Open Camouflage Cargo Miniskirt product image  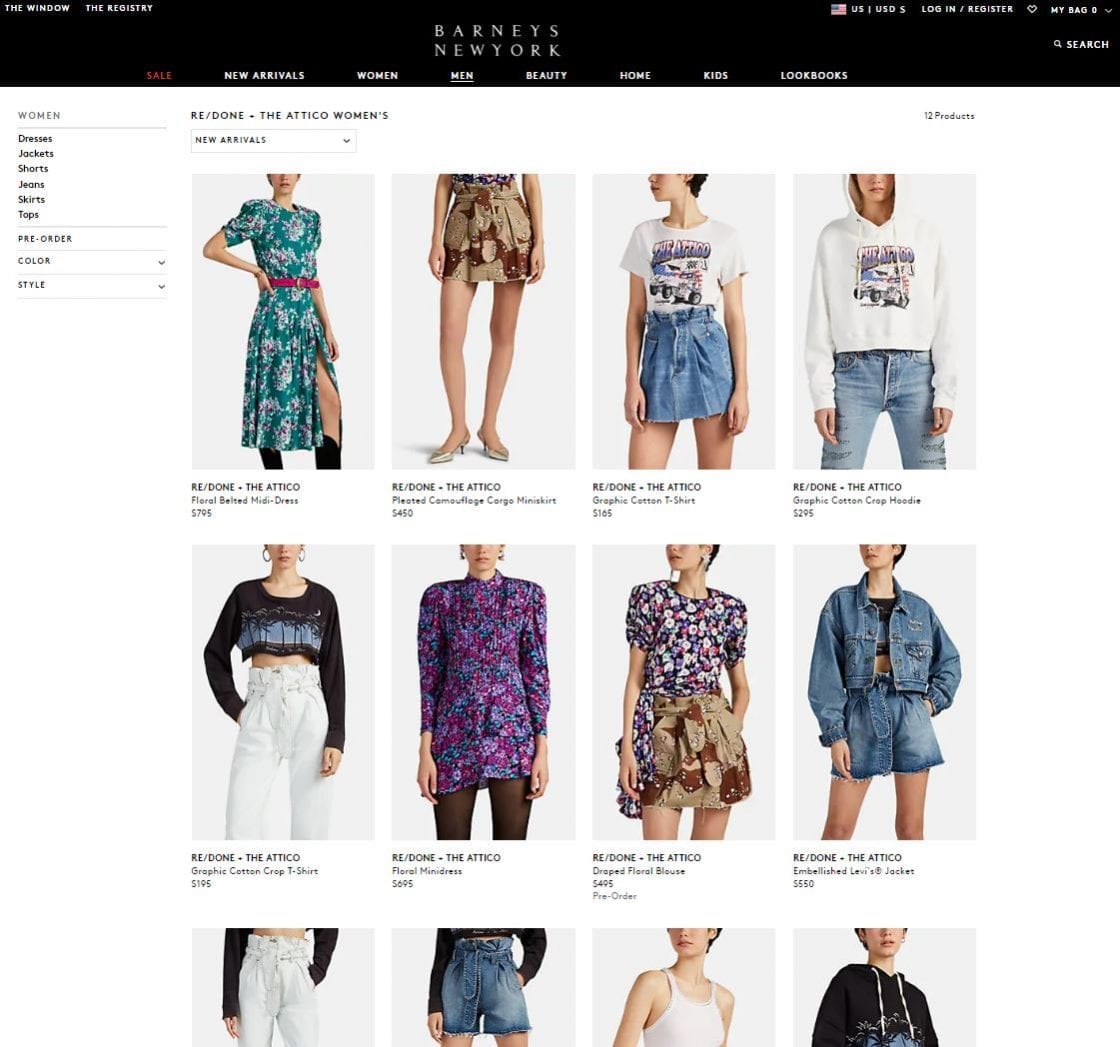[x=483, y=321]
